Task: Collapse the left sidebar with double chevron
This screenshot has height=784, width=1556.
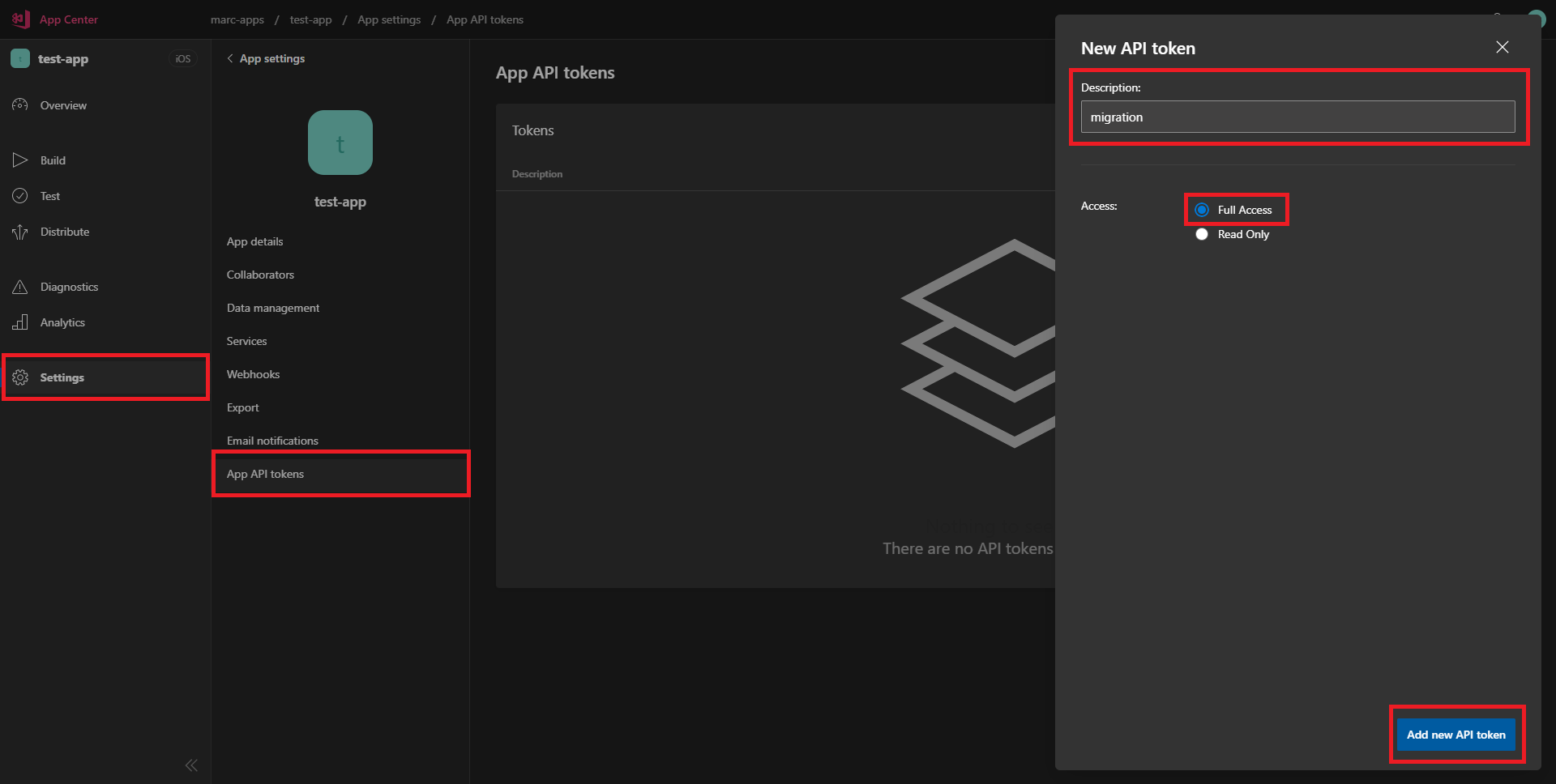Action: pyautogui.click(x=191, y=765)
